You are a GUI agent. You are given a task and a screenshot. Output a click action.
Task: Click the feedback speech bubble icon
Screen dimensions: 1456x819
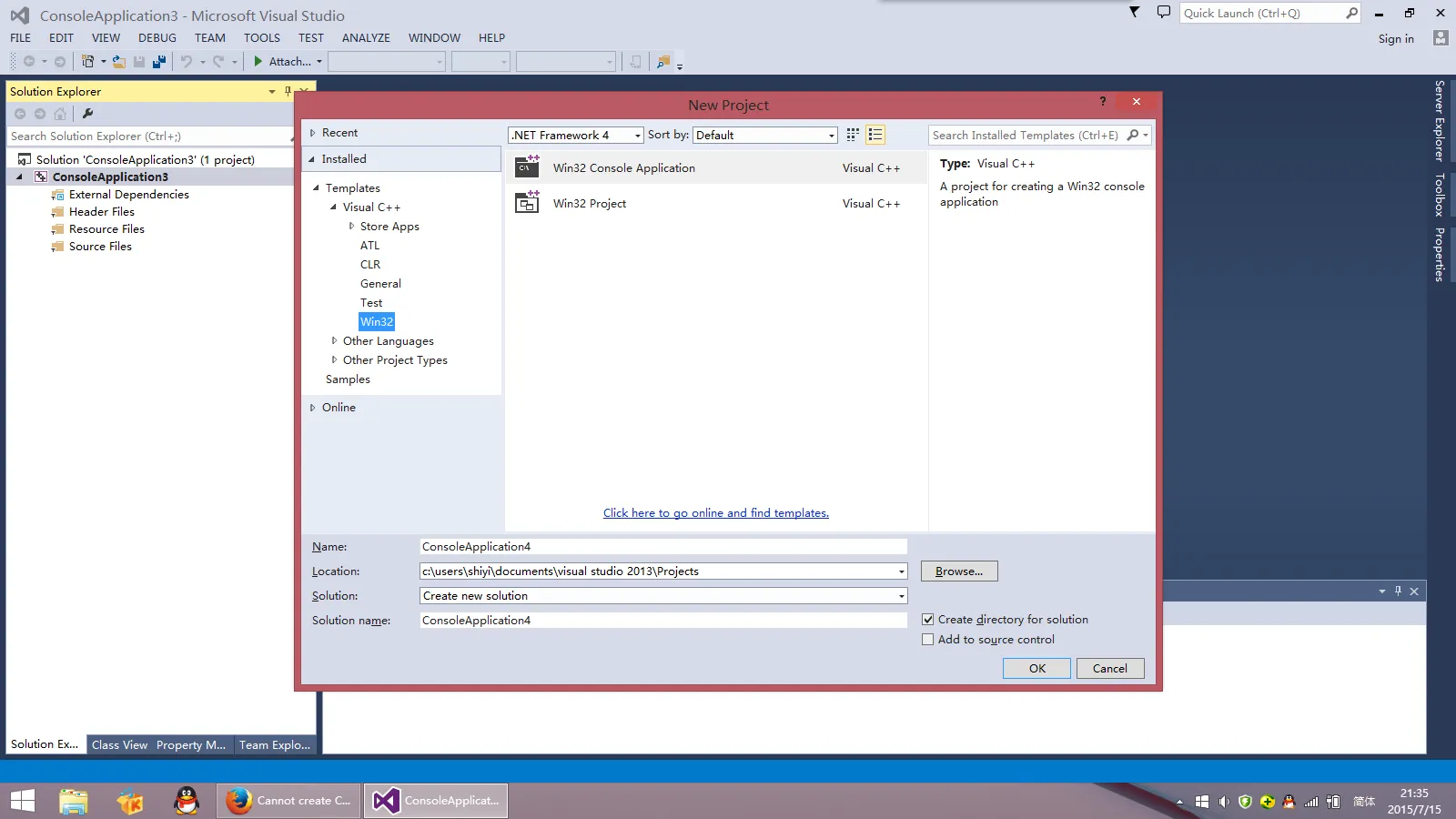pyautogui.click(x=1163, y=13)
